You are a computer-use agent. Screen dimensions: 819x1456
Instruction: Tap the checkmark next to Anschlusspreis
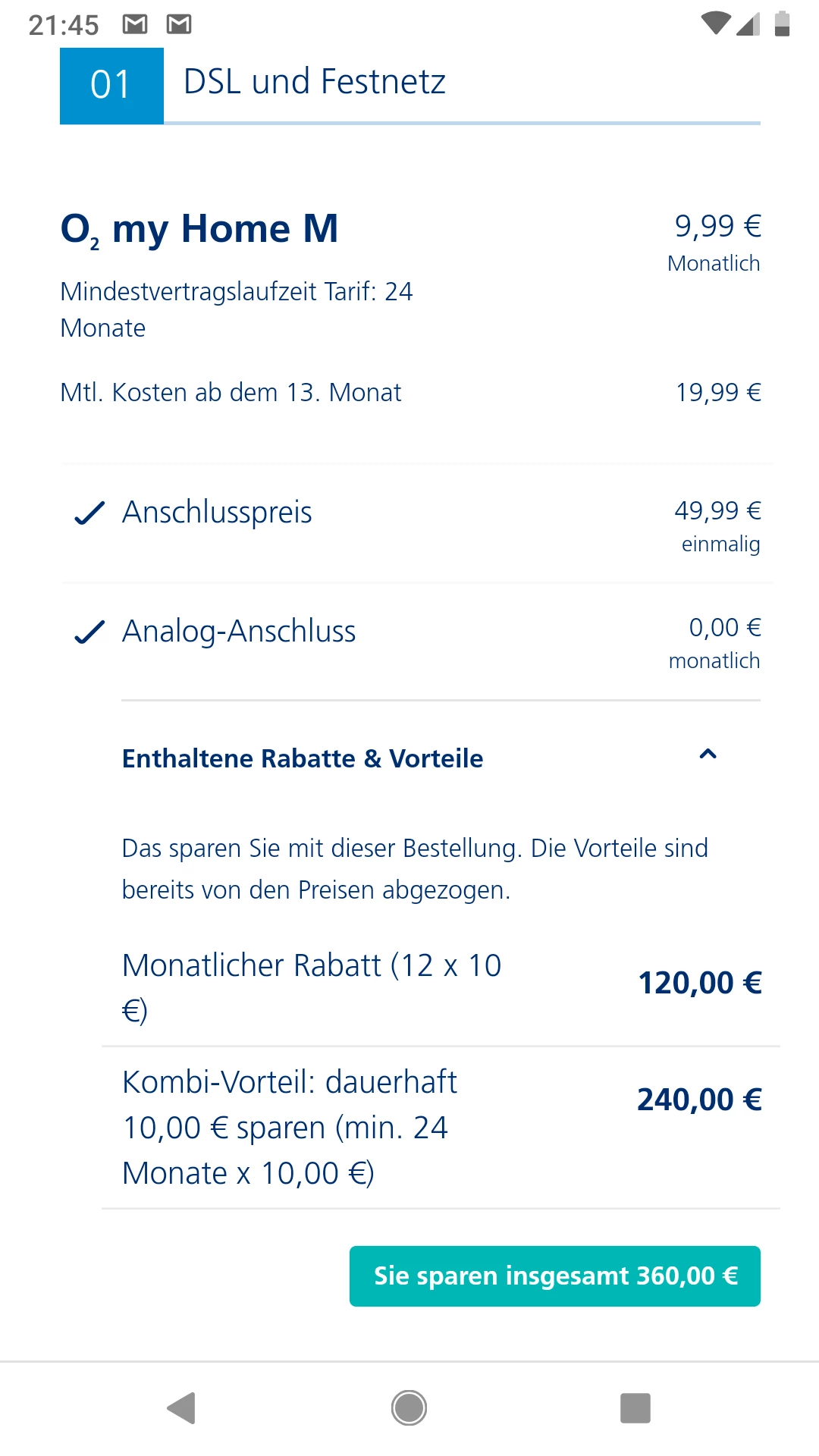(x=89, y=513)
